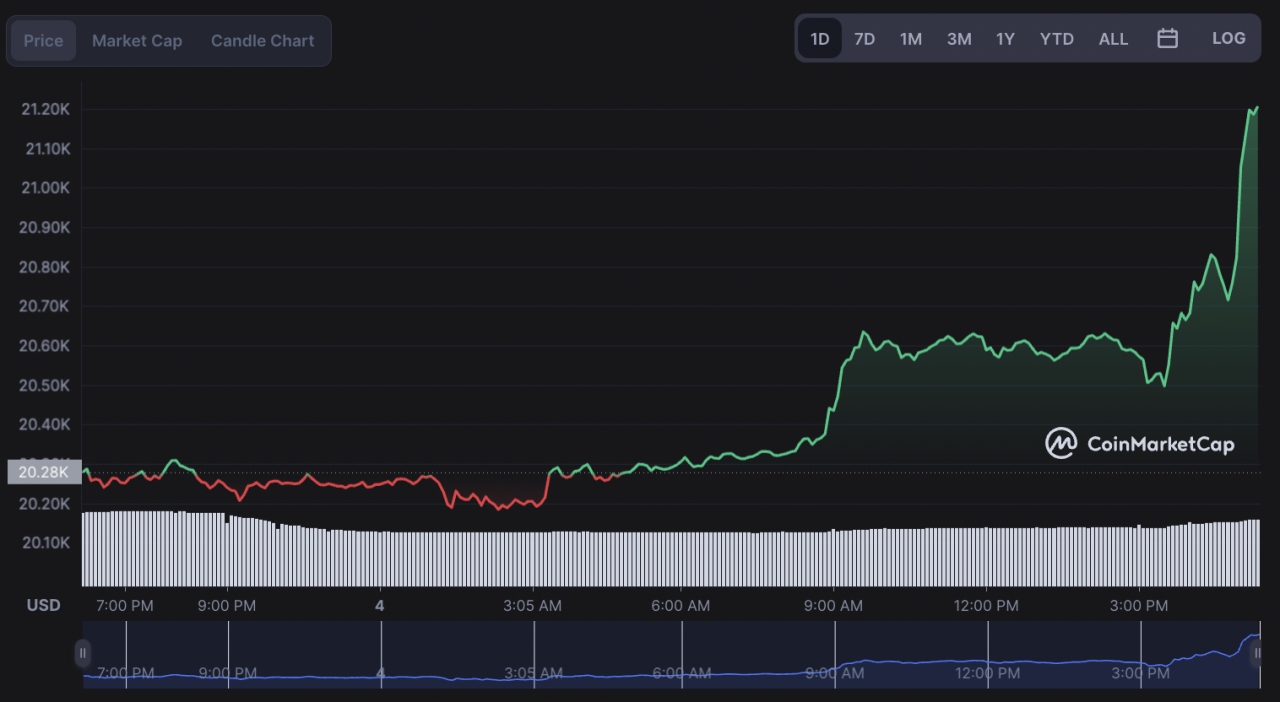
Task: Switch to the Candle Chart tab
Action: 262,40
